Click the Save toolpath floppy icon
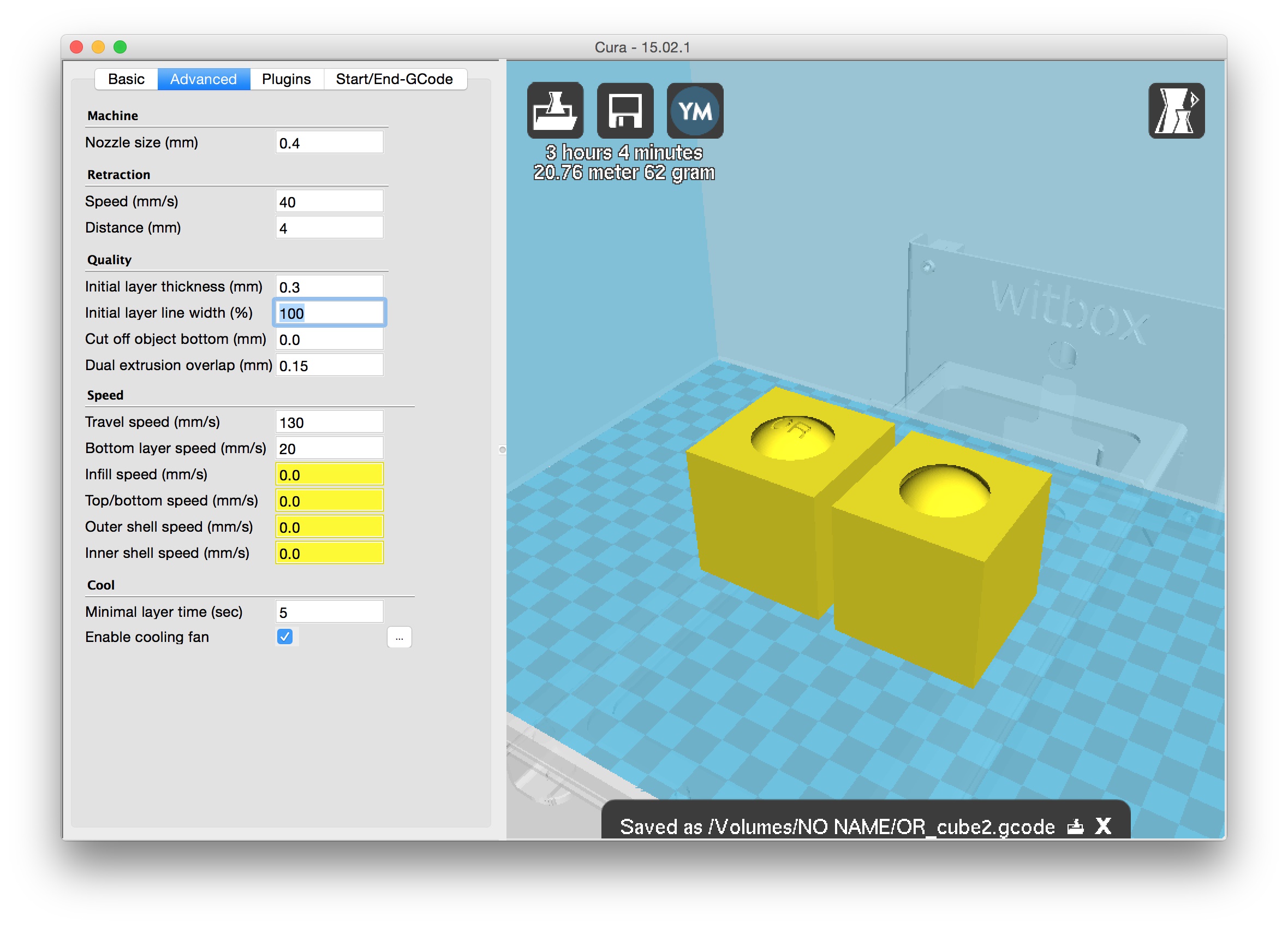The width and height of the screenshot is (1288, 928). (625, 110)
